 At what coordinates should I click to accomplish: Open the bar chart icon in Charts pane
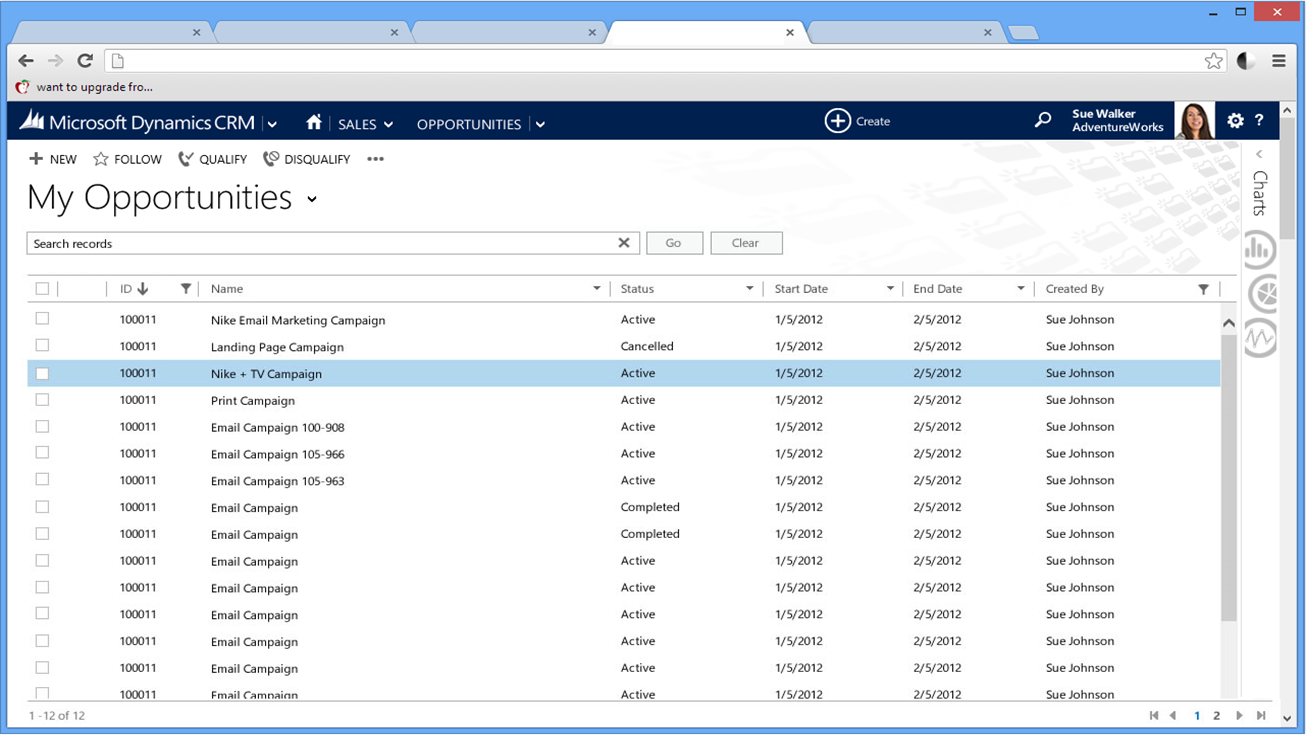click(x=1260, y=250)
